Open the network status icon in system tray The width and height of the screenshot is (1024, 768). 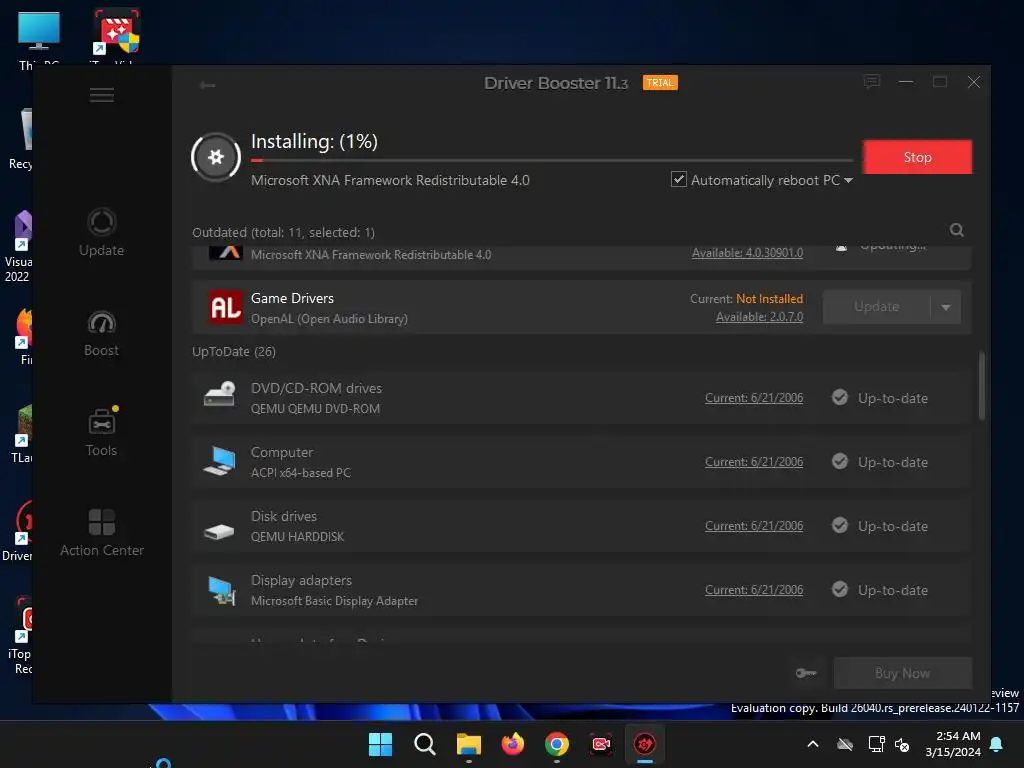(876, 744)
